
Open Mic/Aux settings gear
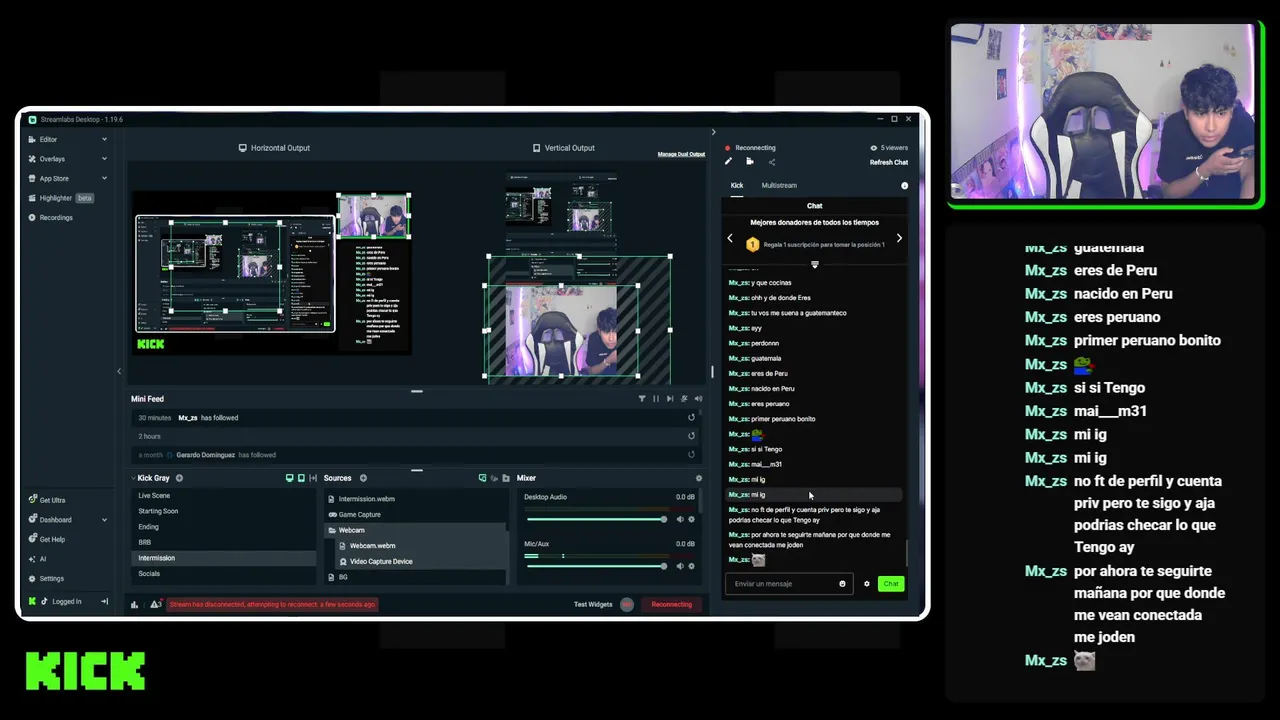691,566
